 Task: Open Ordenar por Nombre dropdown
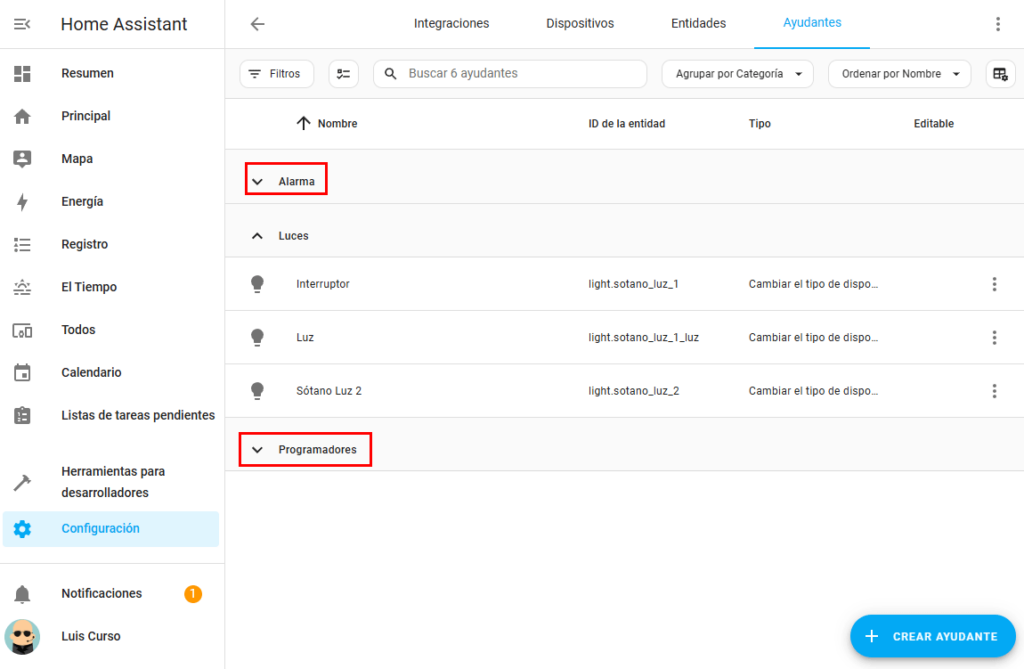pos(899,74)
